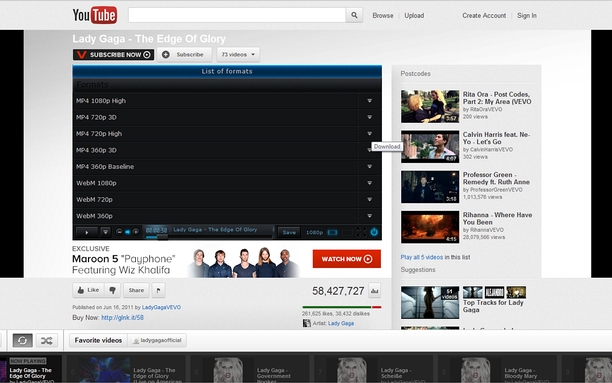The image size is (612, 383).
Task: Open the ladygagaofficial user tab
Action: 157,340
